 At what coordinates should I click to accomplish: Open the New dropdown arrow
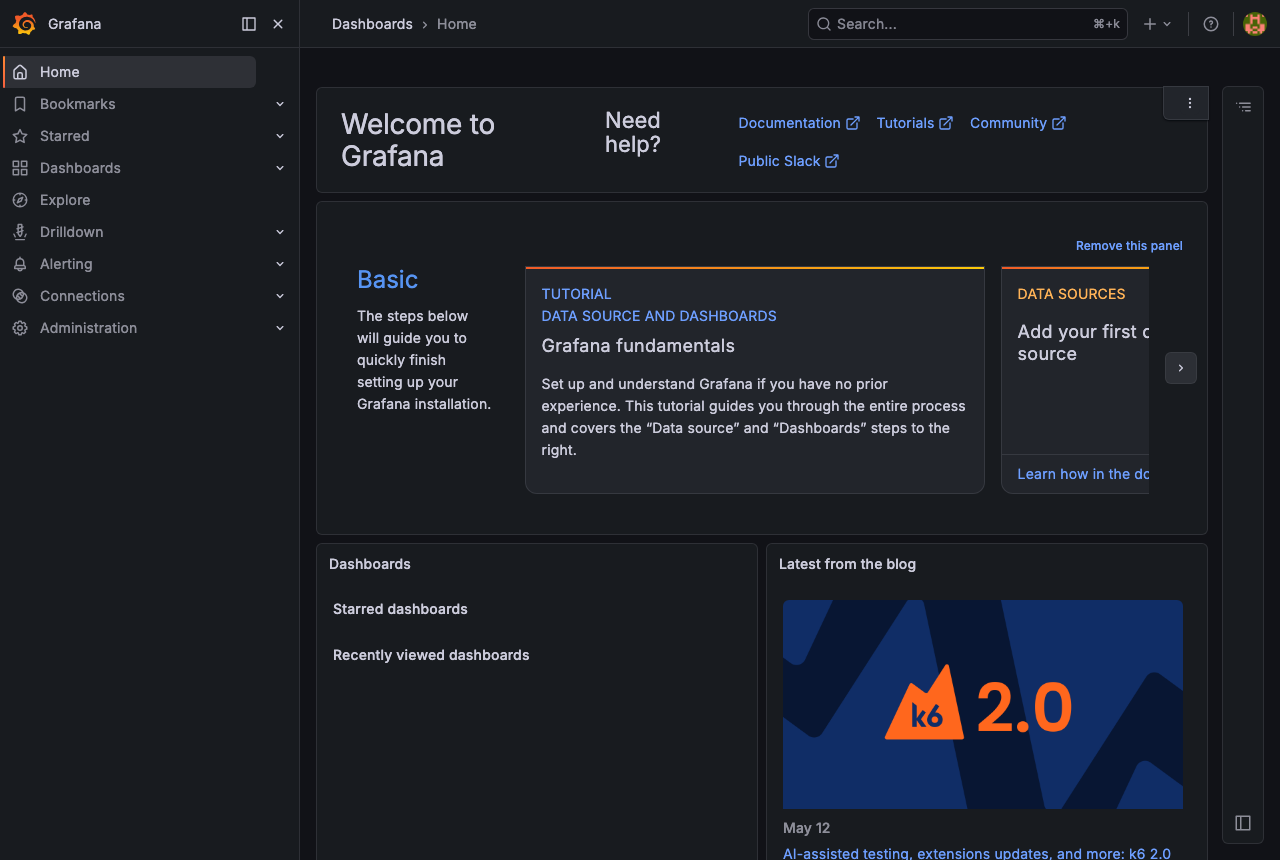tap(1167, 24)
